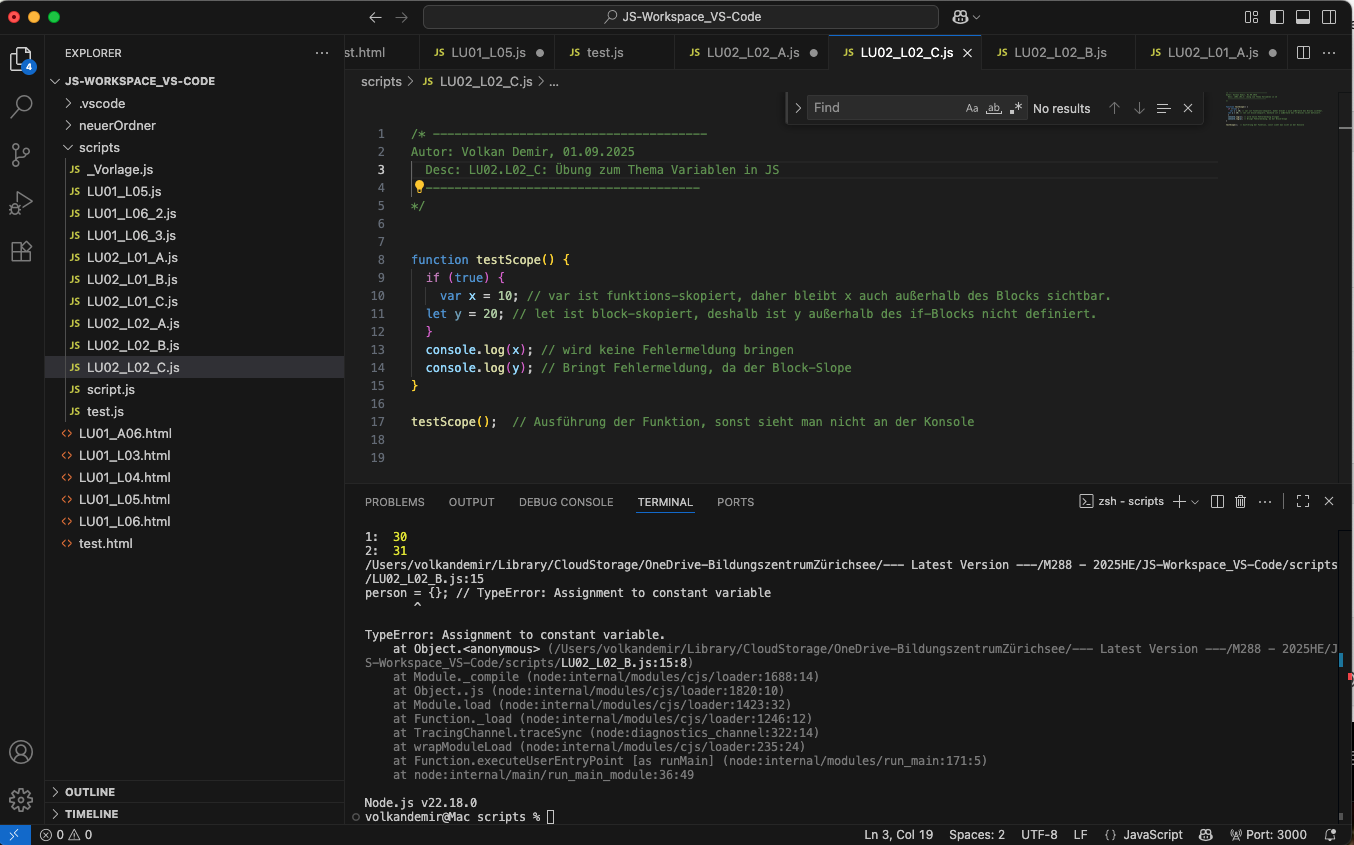Open the PROBLEMS panel tab
Image resolution: width=1354 pixels, height=845 pixels.
[x=394, y=502]
